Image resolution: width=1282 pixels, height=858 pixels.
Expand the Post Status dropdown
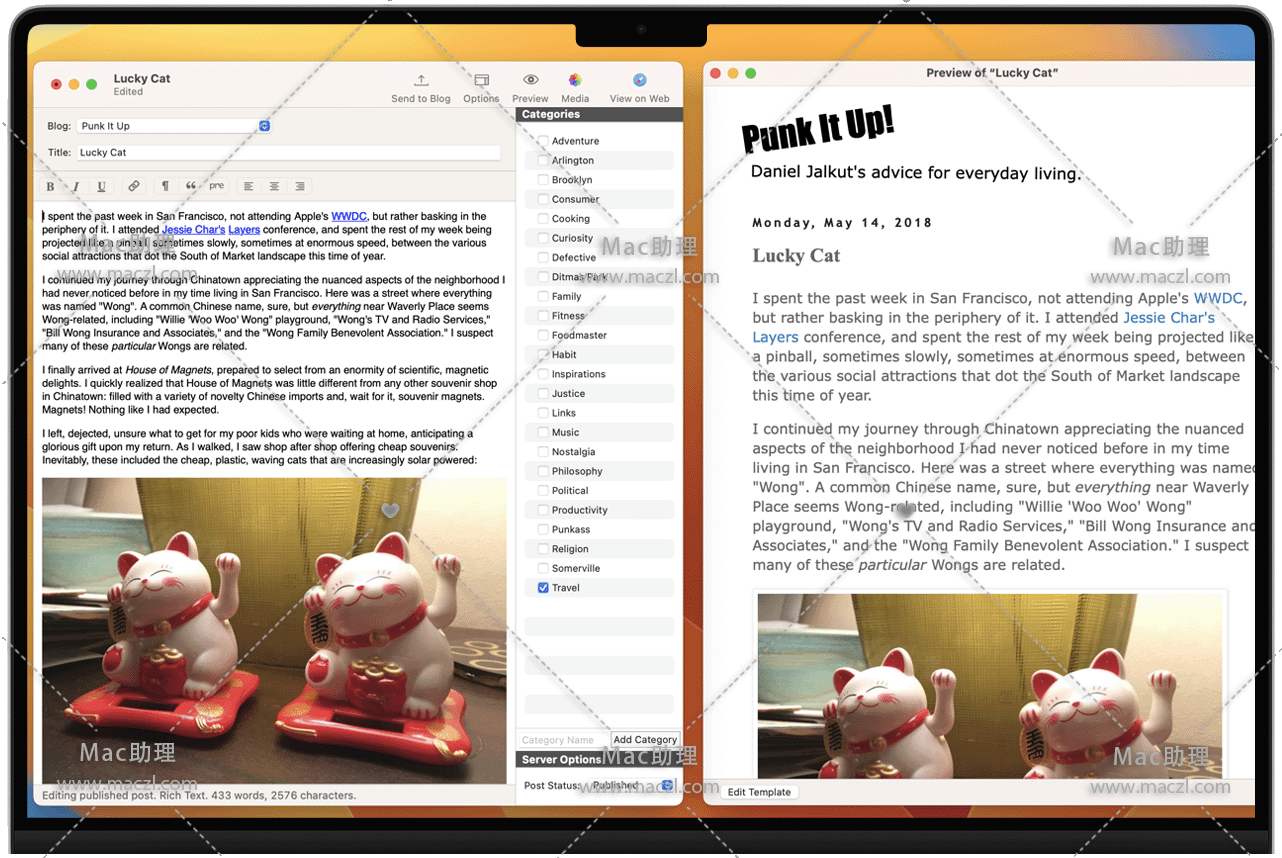pos(667,786)
